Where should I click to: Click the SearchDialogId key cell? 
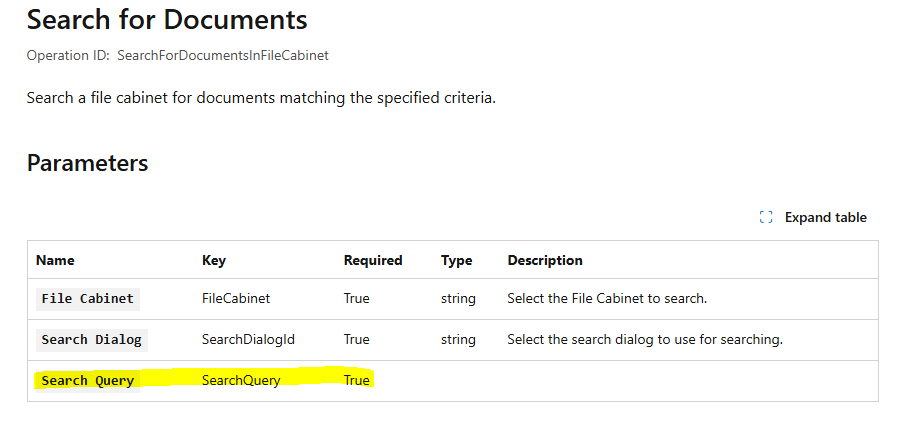248,339
